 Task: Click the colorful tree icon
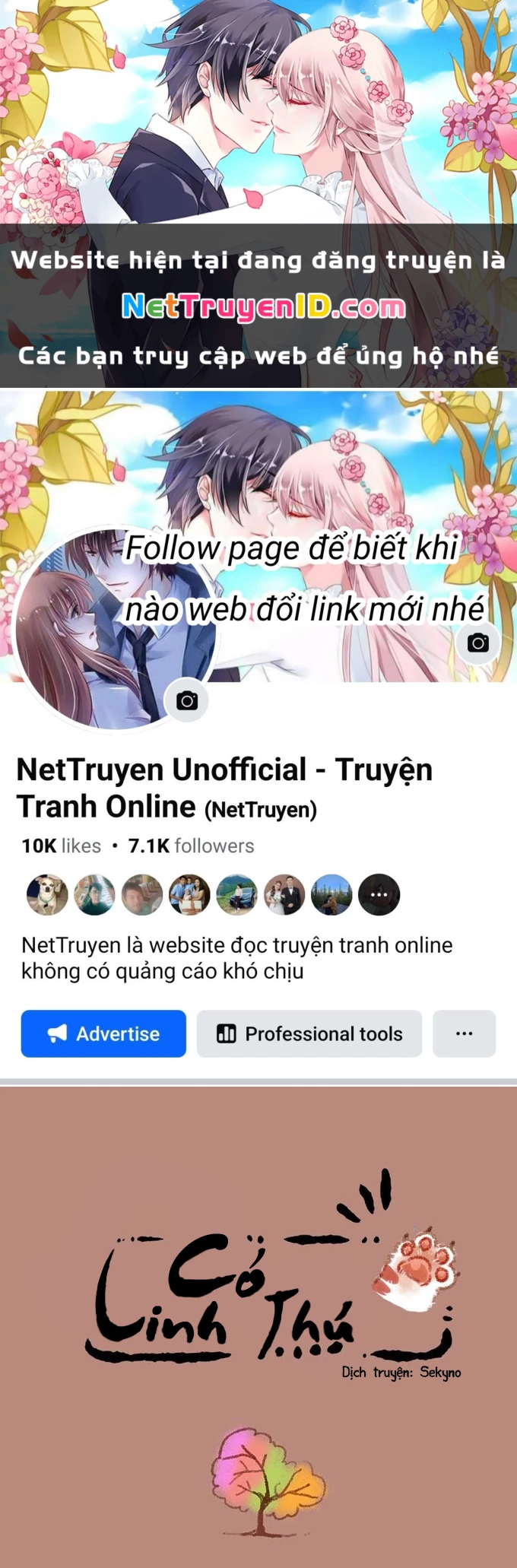pyautogui.click(x=266, y=1470)
